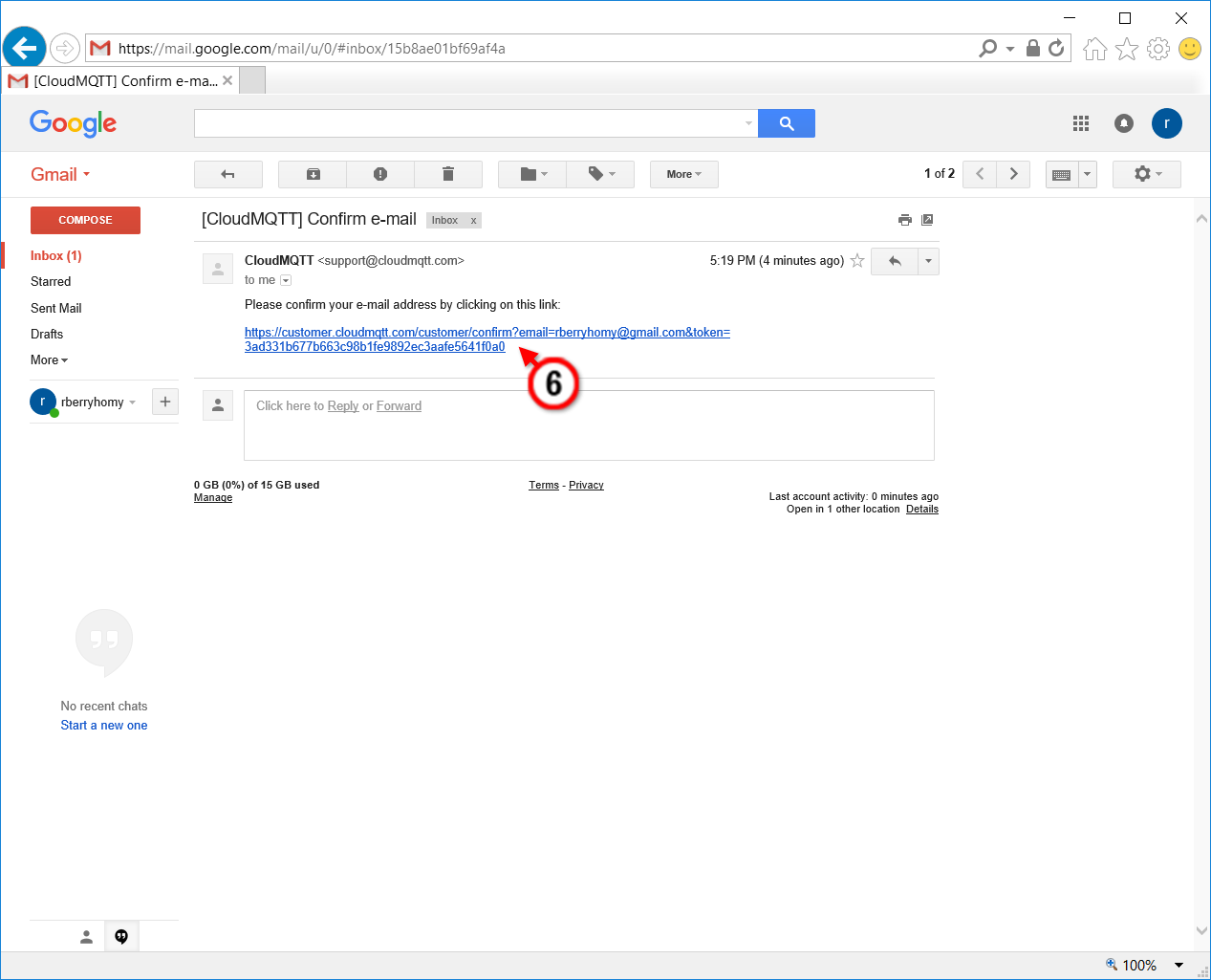Image resolution: width=1211 pixels, height=980 pixels.
Task: Delete this conversation with the trash icon
Action: pos(448,174)
